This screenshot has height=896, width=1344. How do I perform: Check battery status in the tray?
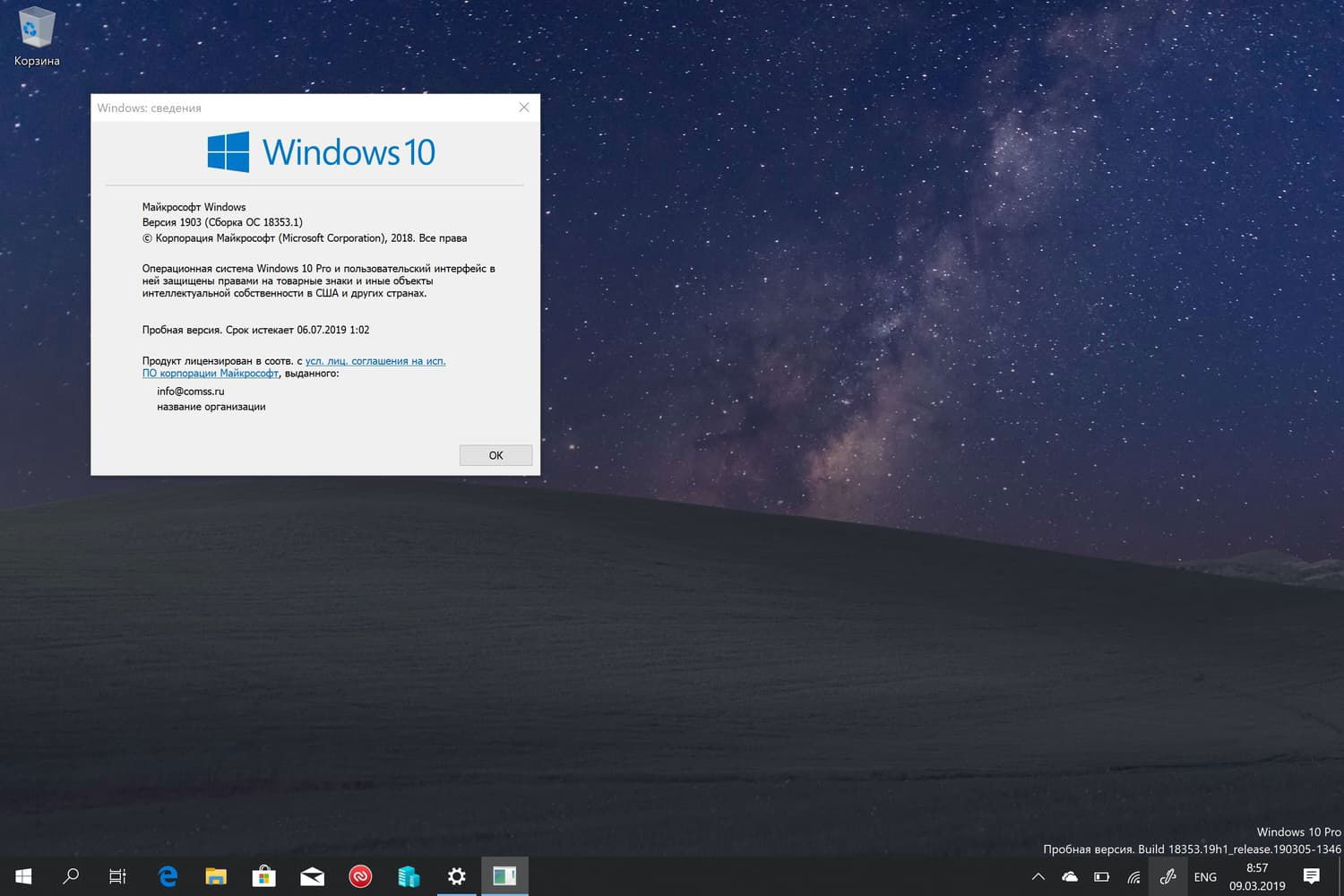pyautogui.click(x=1101, y=876)
